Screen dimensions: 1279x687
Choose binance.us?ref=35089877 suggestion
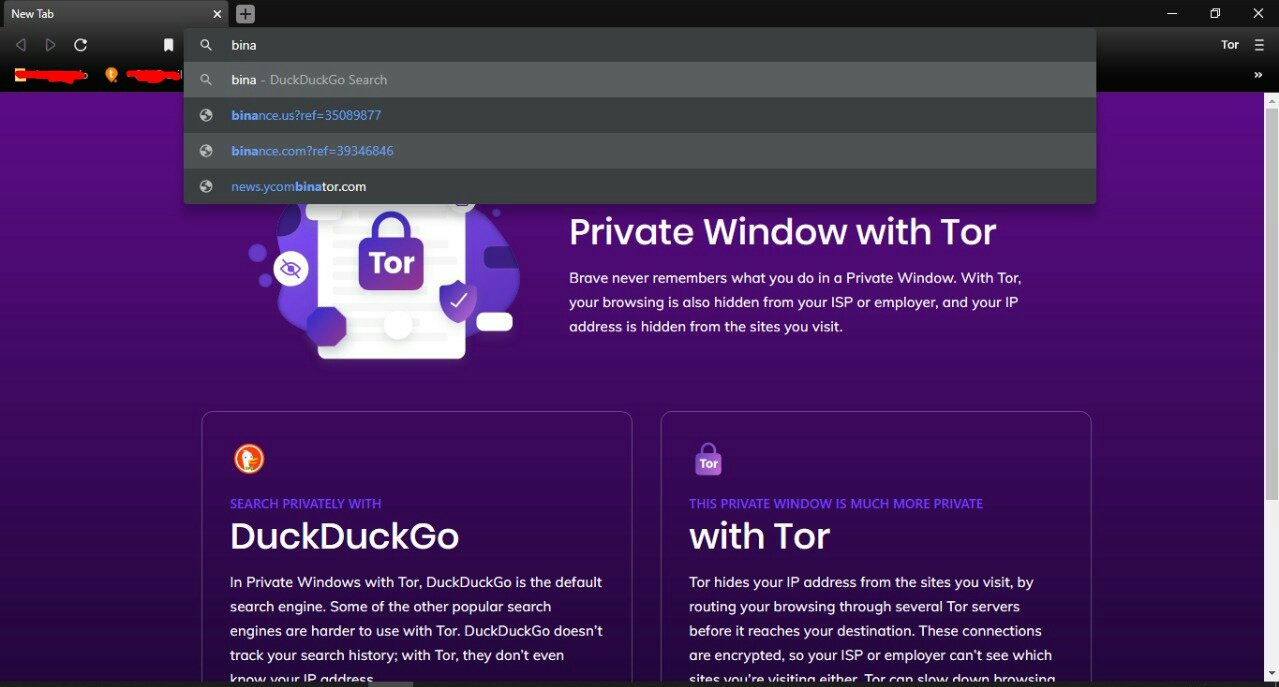640,115
